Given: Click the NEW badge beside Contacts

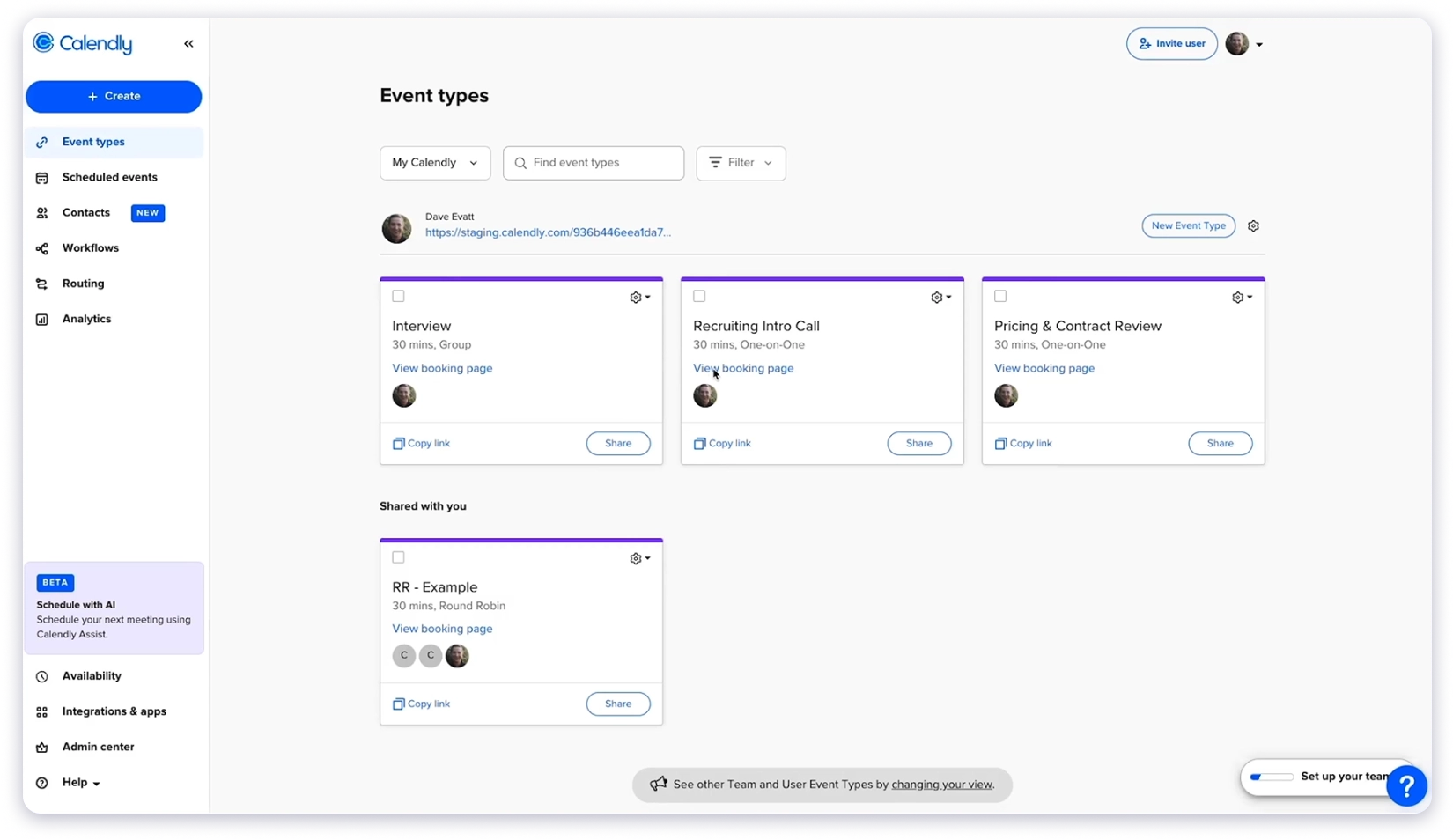Looking at the screenshot, I should (148, 213).
